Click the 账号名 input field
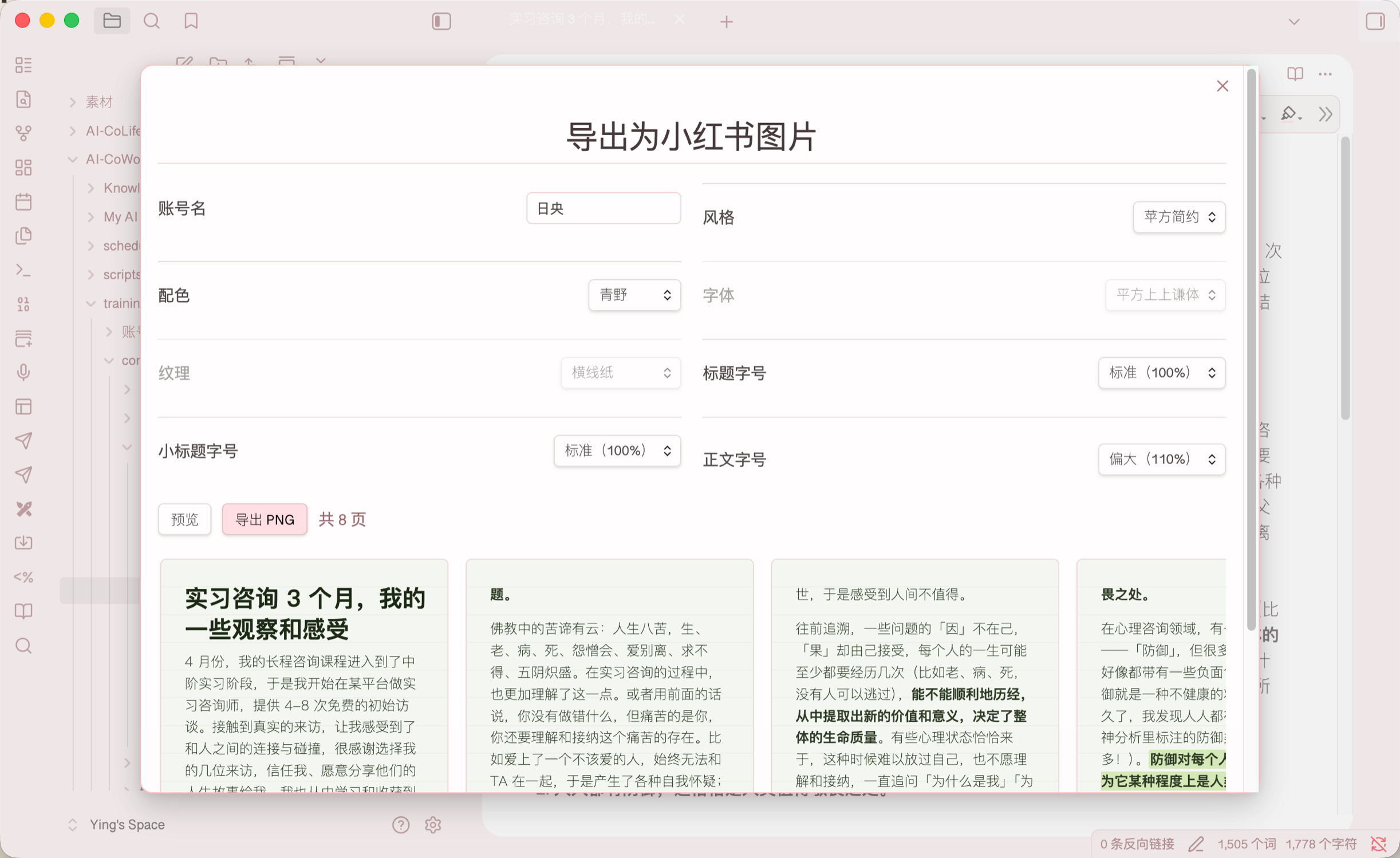 click(x=604, y=208)
